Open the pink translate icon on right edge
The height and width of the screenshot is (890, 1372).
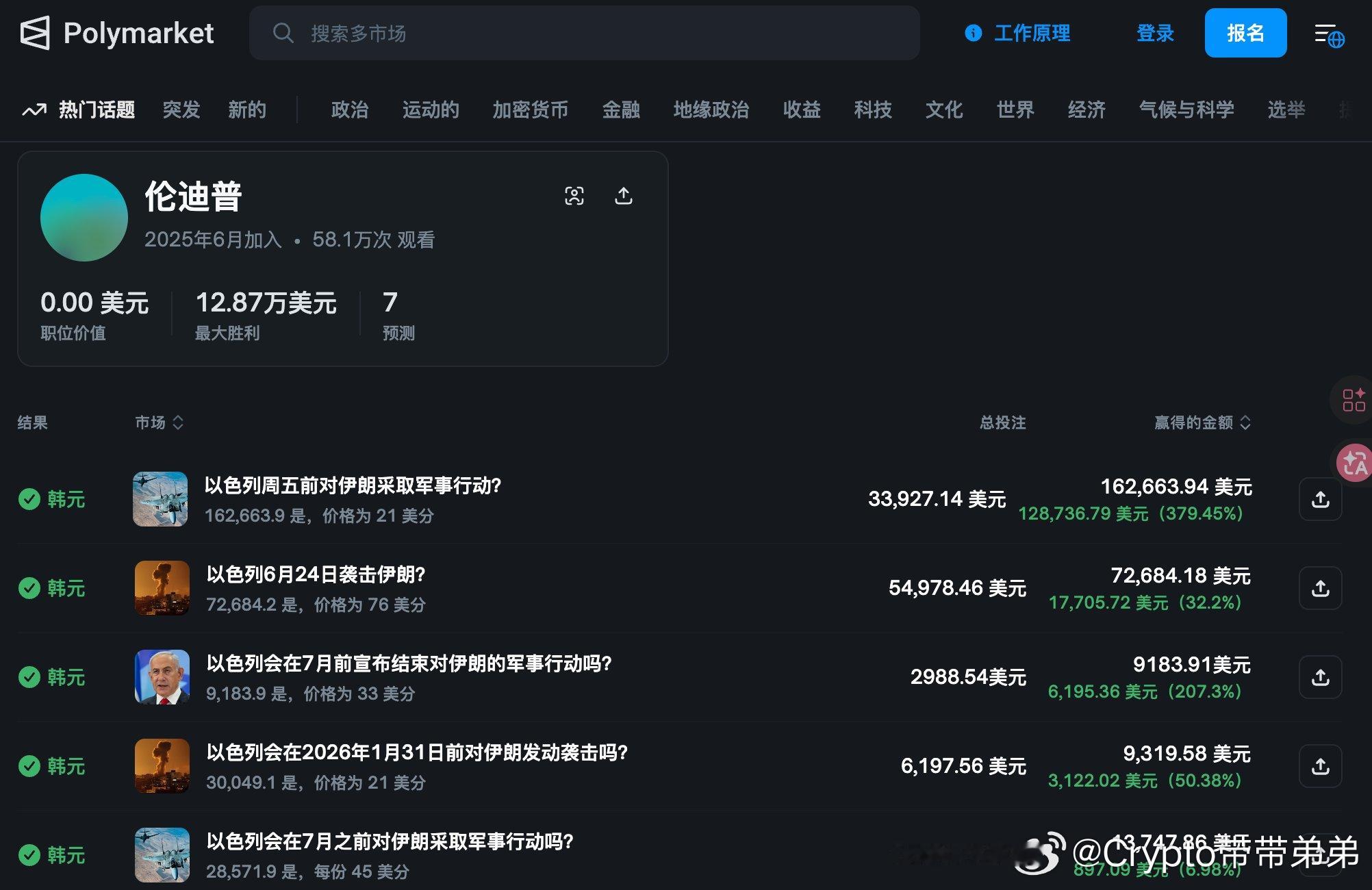1351,461
